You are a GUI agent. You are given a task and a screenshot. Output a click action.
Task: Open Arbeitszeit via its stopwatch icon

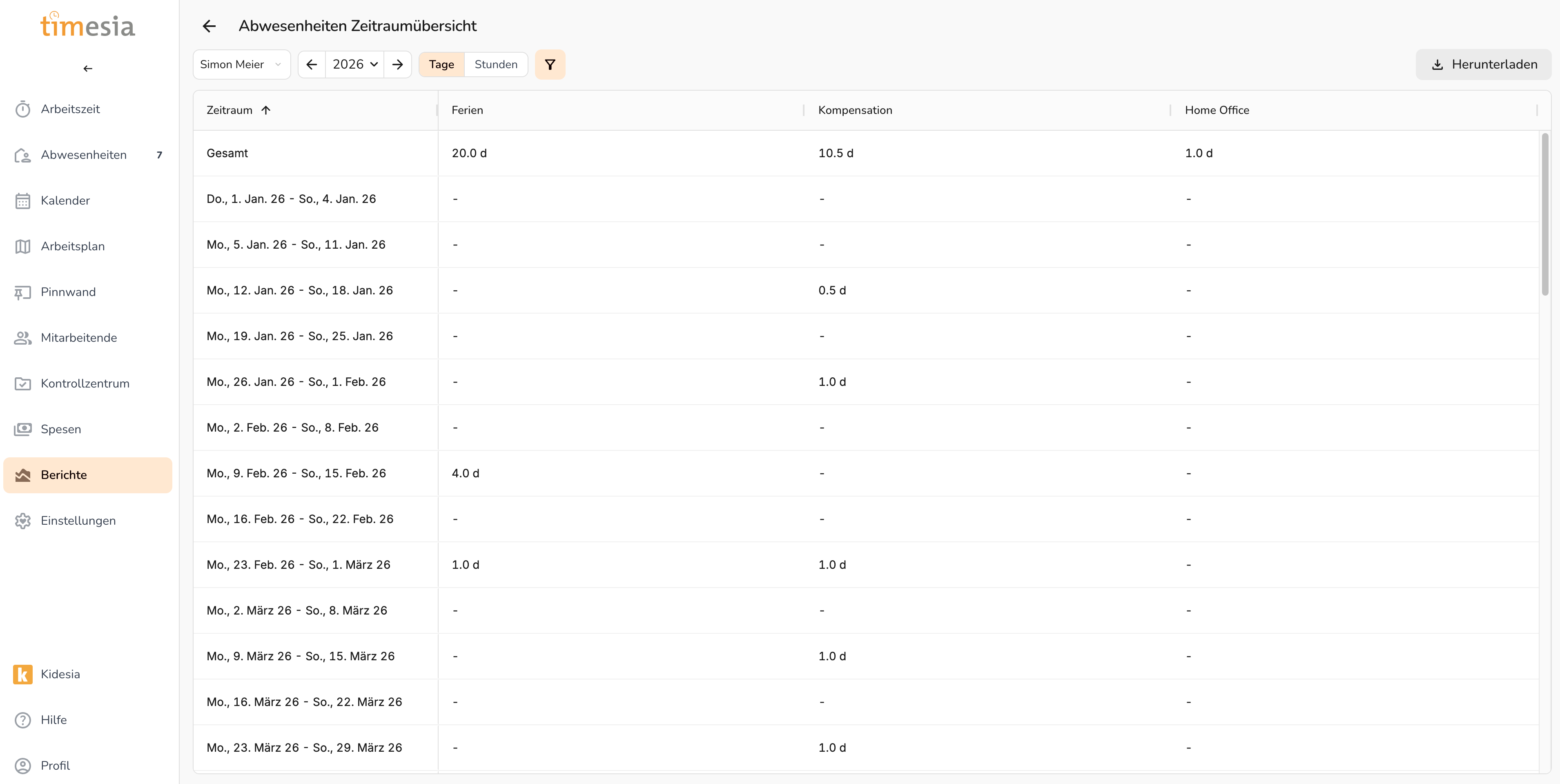(x=23, y=109)
